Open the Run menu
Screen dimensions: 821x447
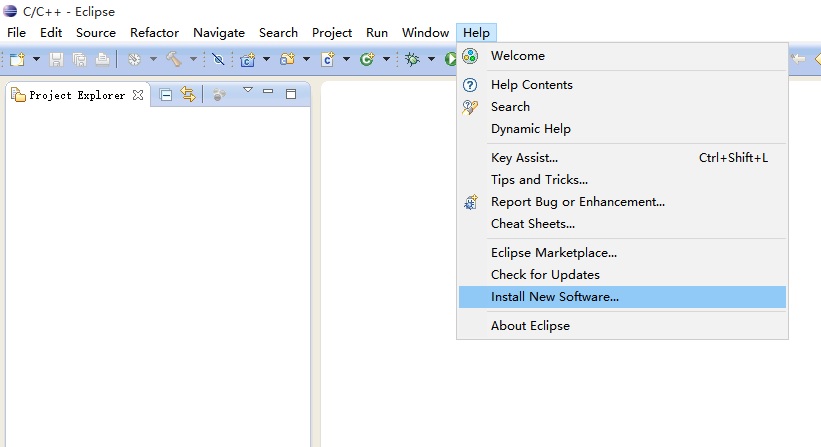pos(377,32)
